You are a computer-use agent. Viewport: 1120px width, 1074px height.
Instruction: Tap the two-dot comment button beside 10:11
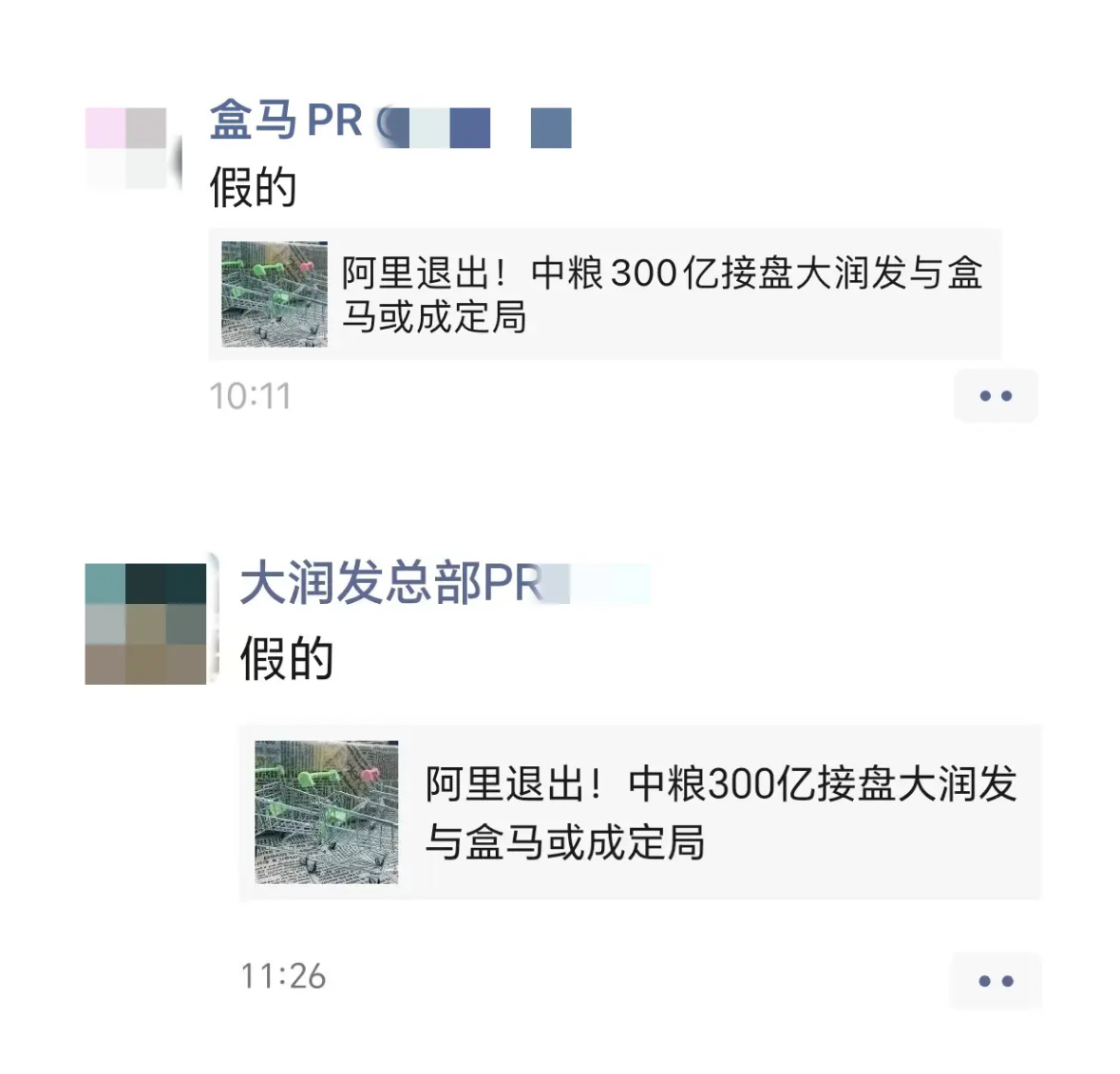[x=996, y=396]
